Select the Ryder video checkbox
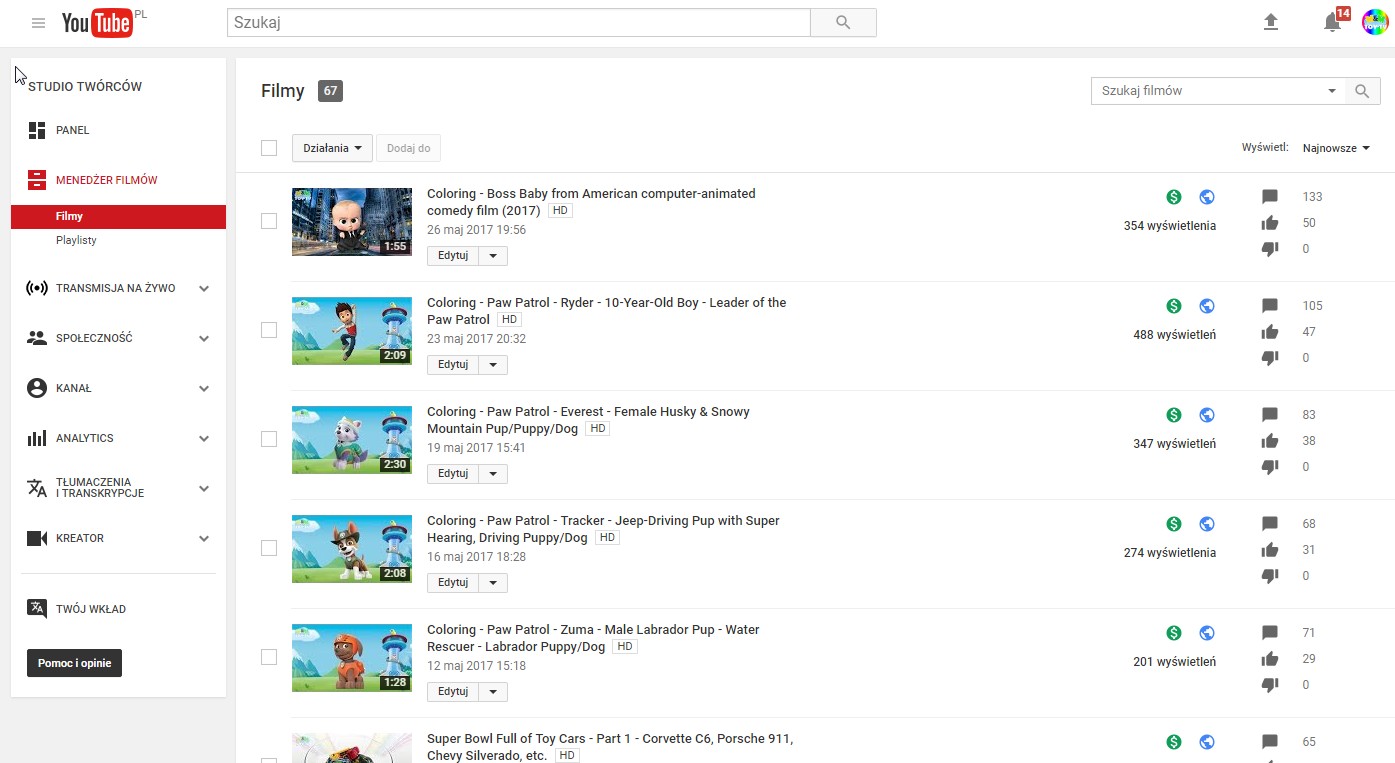Image resolution: width=1395 pixels, height=763 pixels. click(x=269, y=330)
